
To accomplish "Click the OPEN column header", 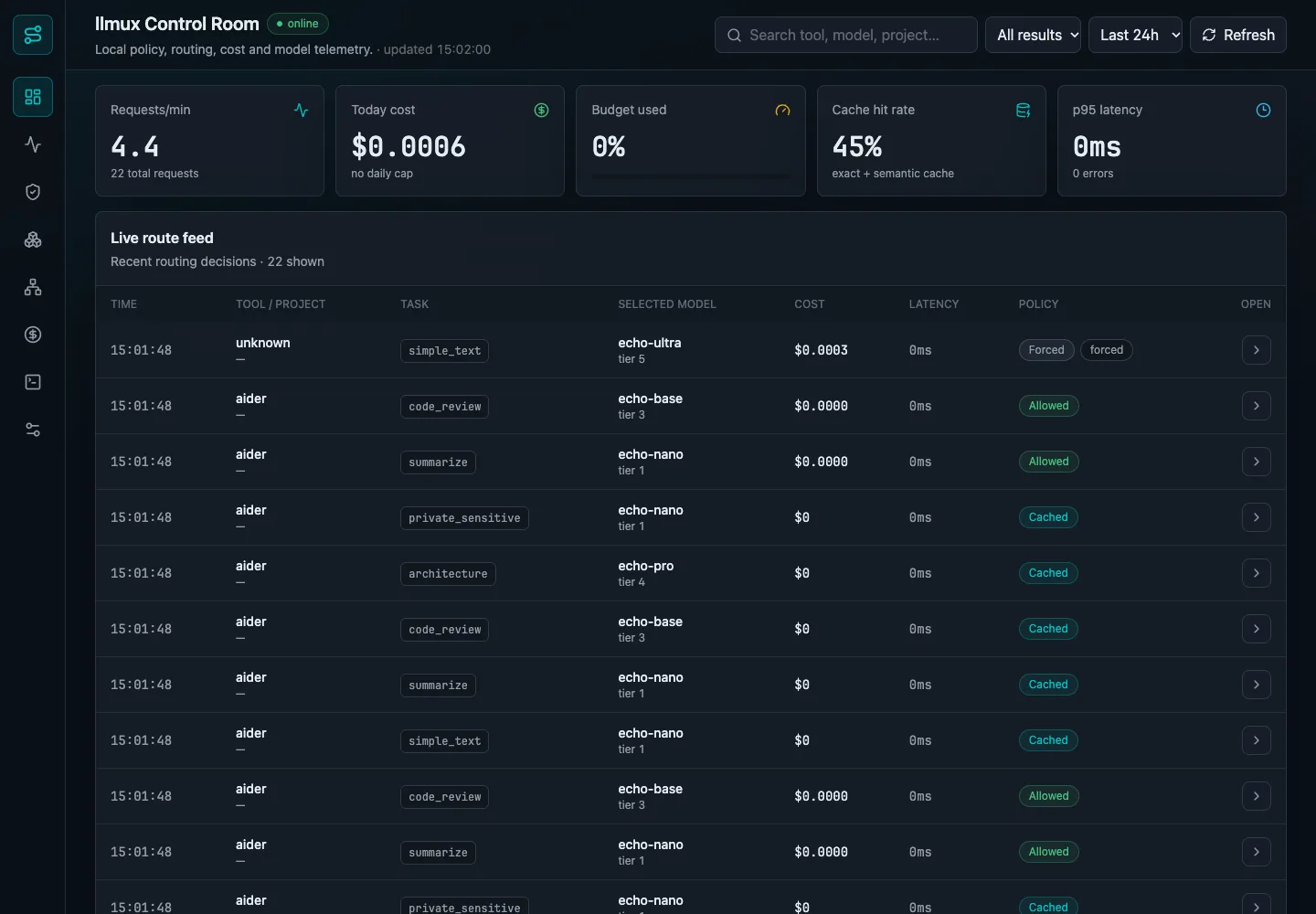I will 1256,304.
